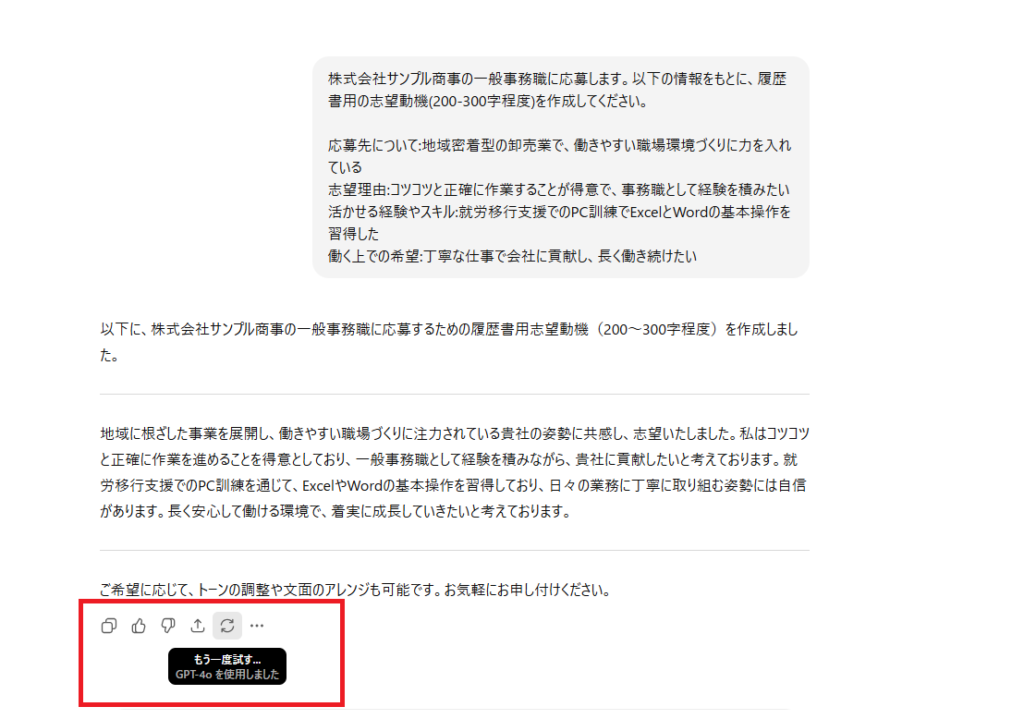
Task: Open the share/export arrow icon
Action: point(197,626)
